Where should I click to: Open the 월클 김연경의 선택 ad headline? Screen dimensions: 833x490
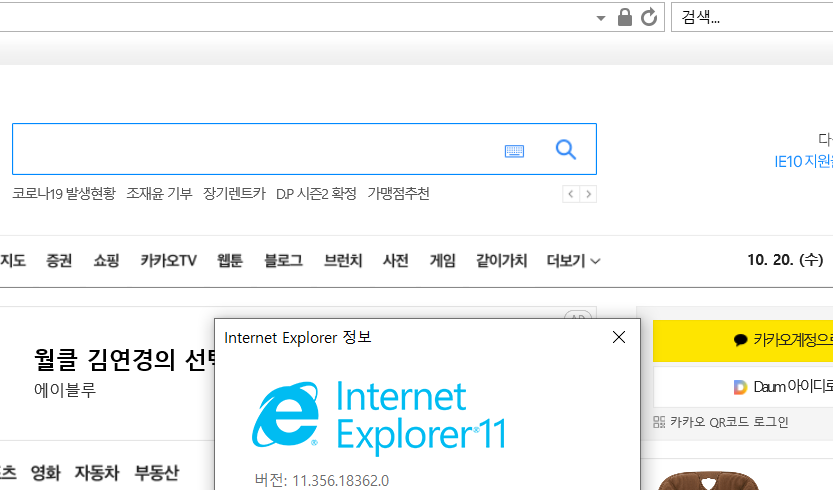pyautogui.click(x=125, y=360)
